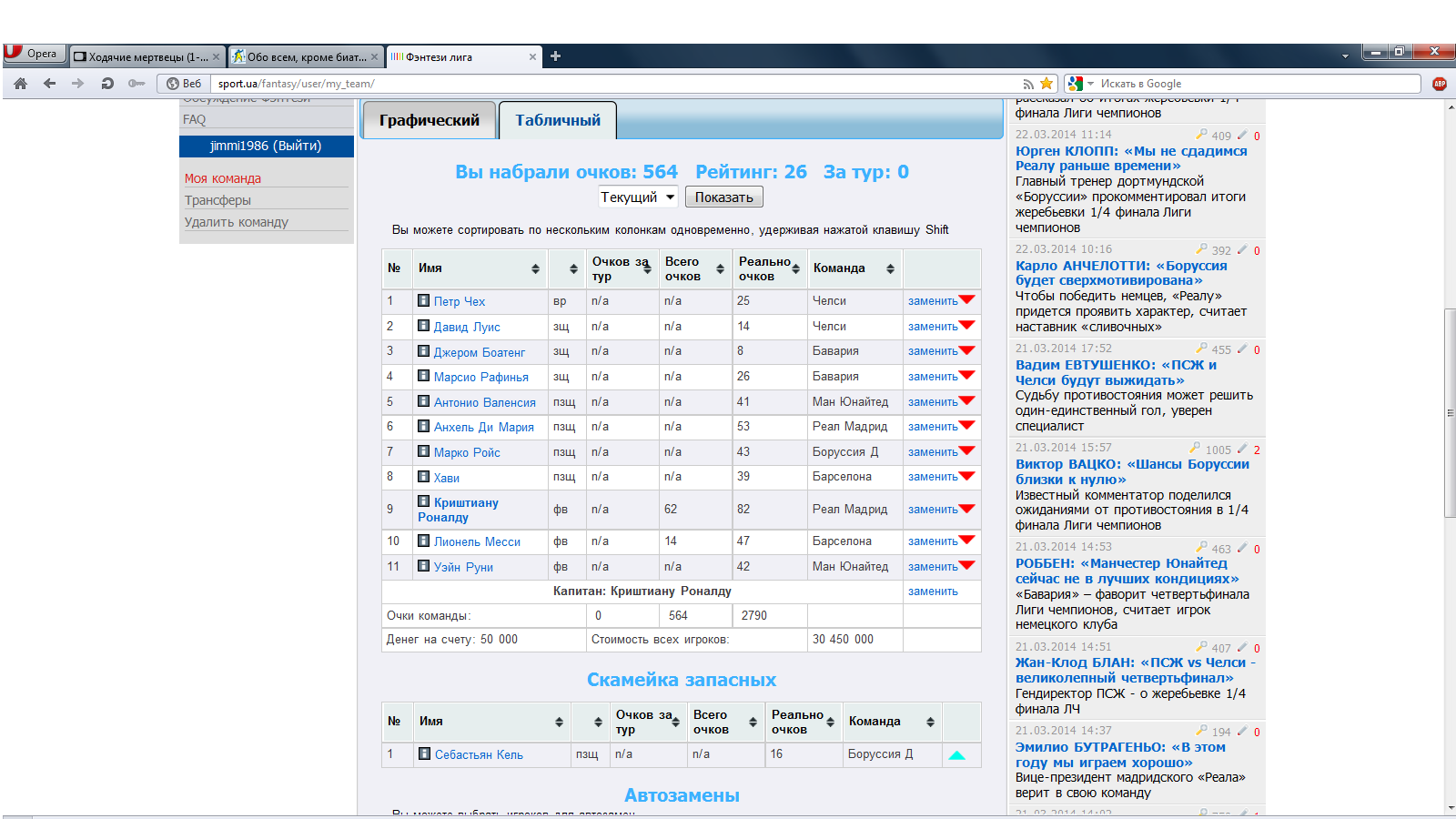Open news Жан-Клод БЛАН headline
This screenshot has height=819, width=1456.
click(1135, 670)
